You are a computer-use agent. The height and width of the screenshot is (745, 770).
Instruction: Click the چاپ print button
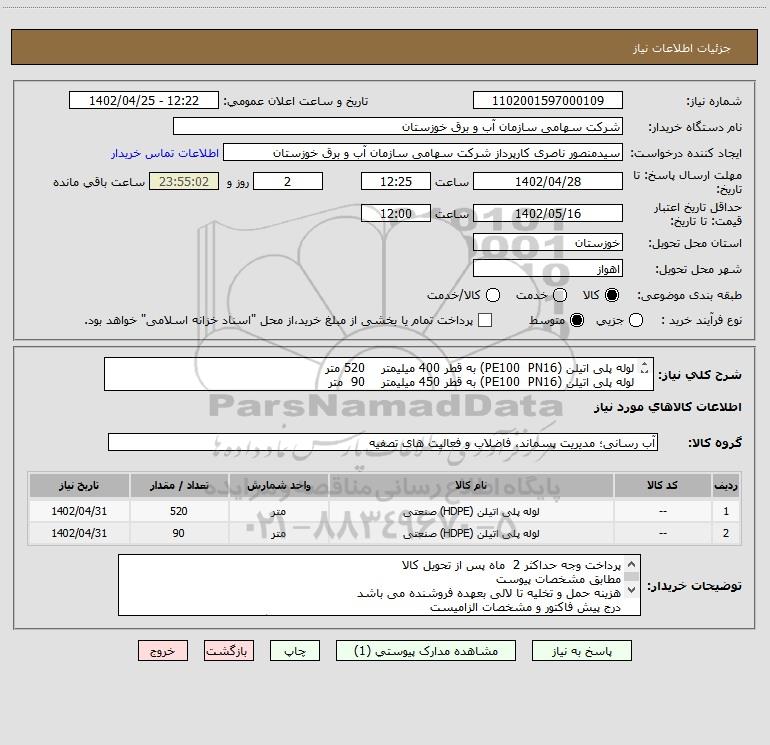pos(295,651)
